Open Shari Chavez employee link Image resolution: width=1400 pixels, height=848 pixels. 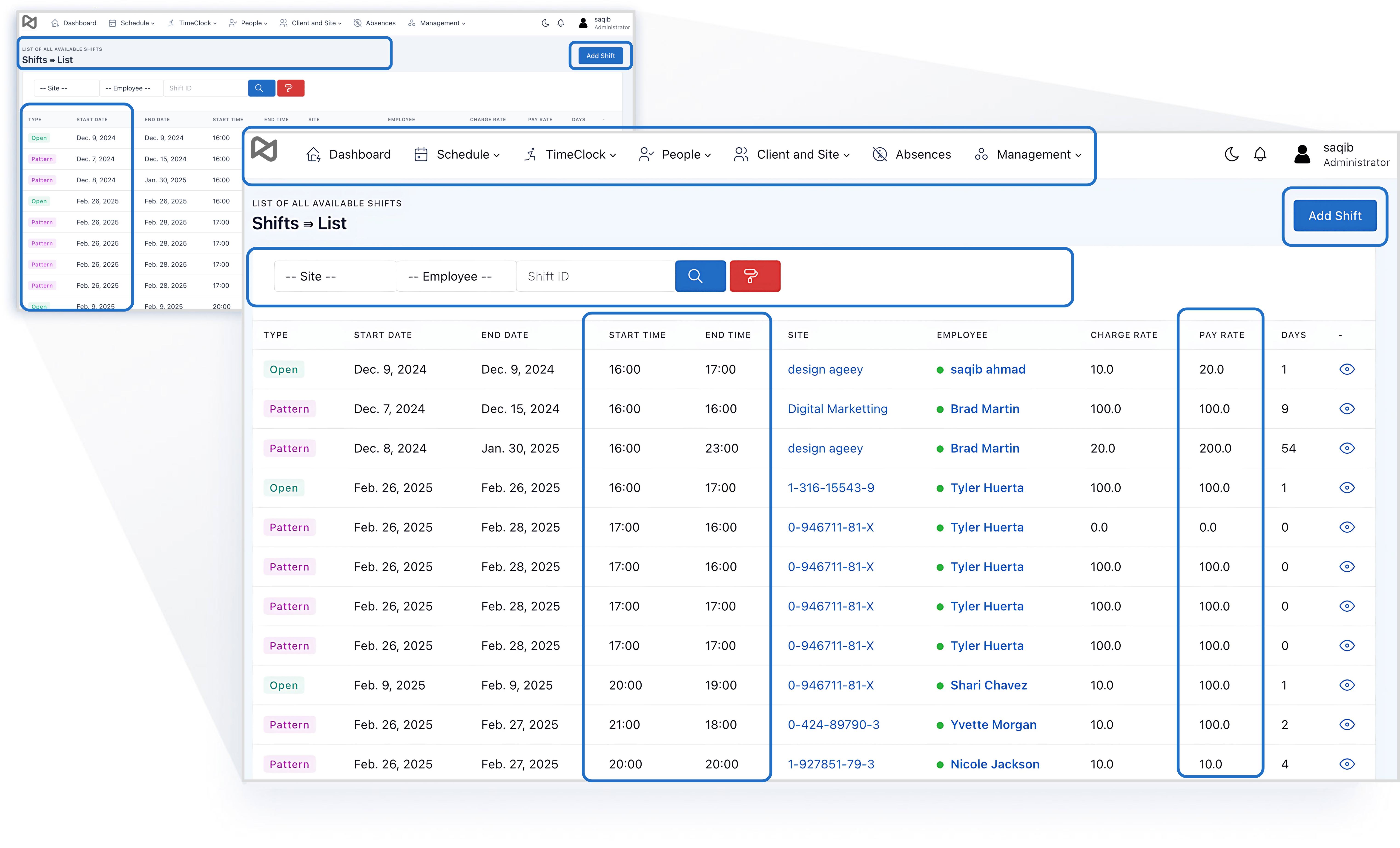pyautogui.click(x=989, y=685)
